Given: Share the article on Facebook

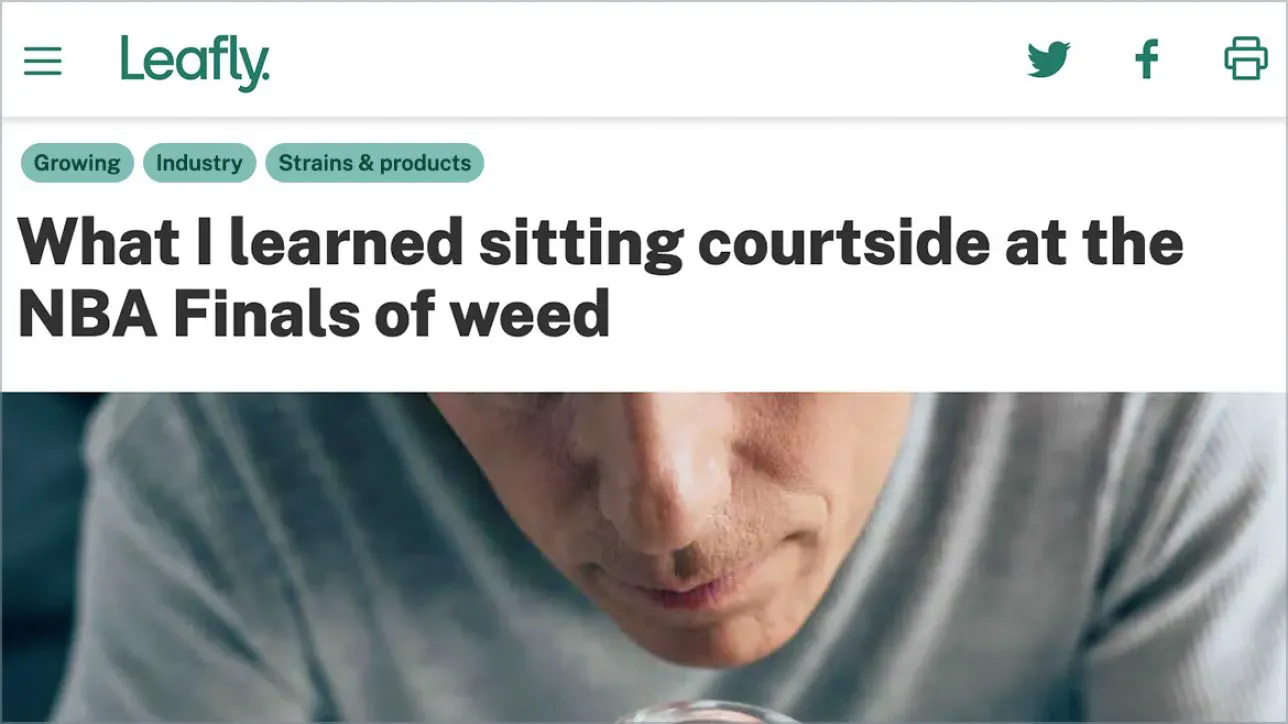Looking at the screenshot, I should 1147,59.
